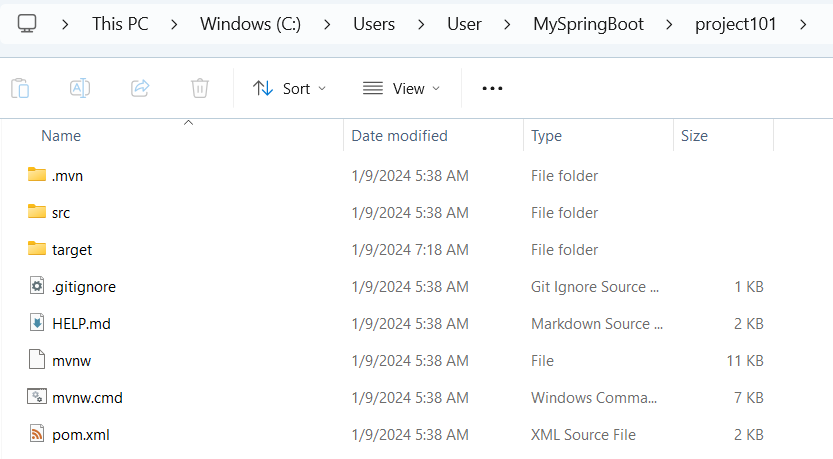
Task: Select the .gitignore file icon
Action: (37, 286)
